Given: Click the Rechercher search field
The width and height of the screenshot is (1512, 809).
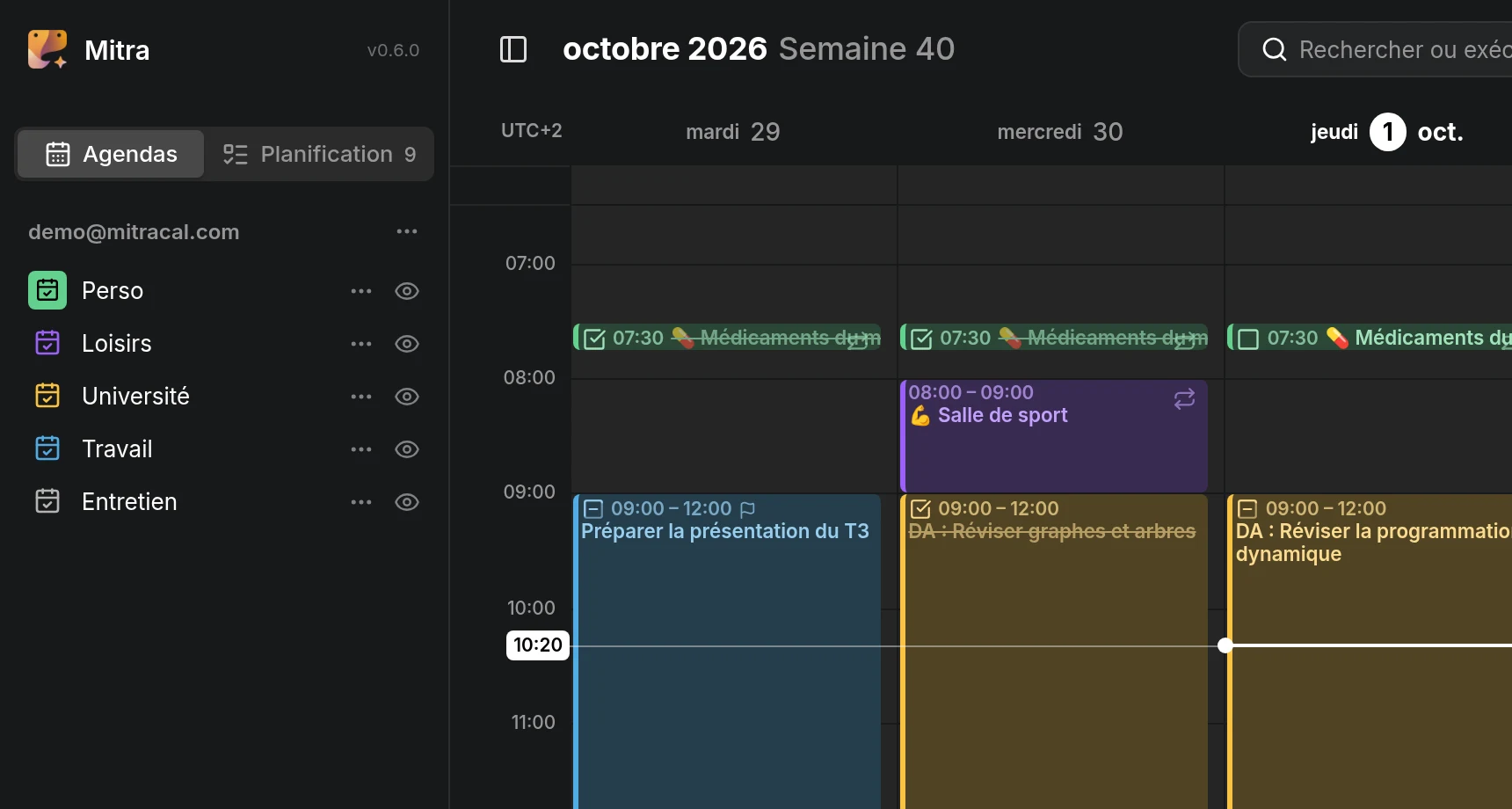Looking at the screenshot, I should 1376,49.
